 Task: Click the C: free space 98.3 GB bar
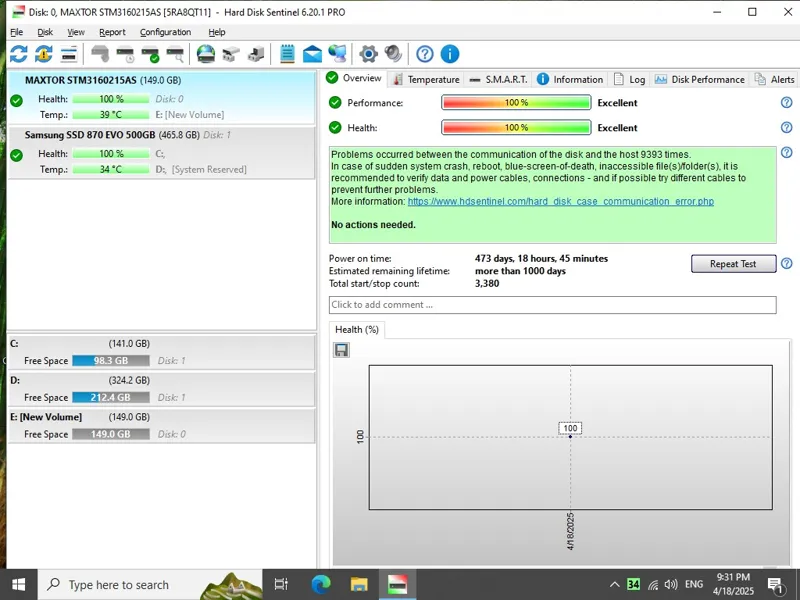tap(111, 361)
